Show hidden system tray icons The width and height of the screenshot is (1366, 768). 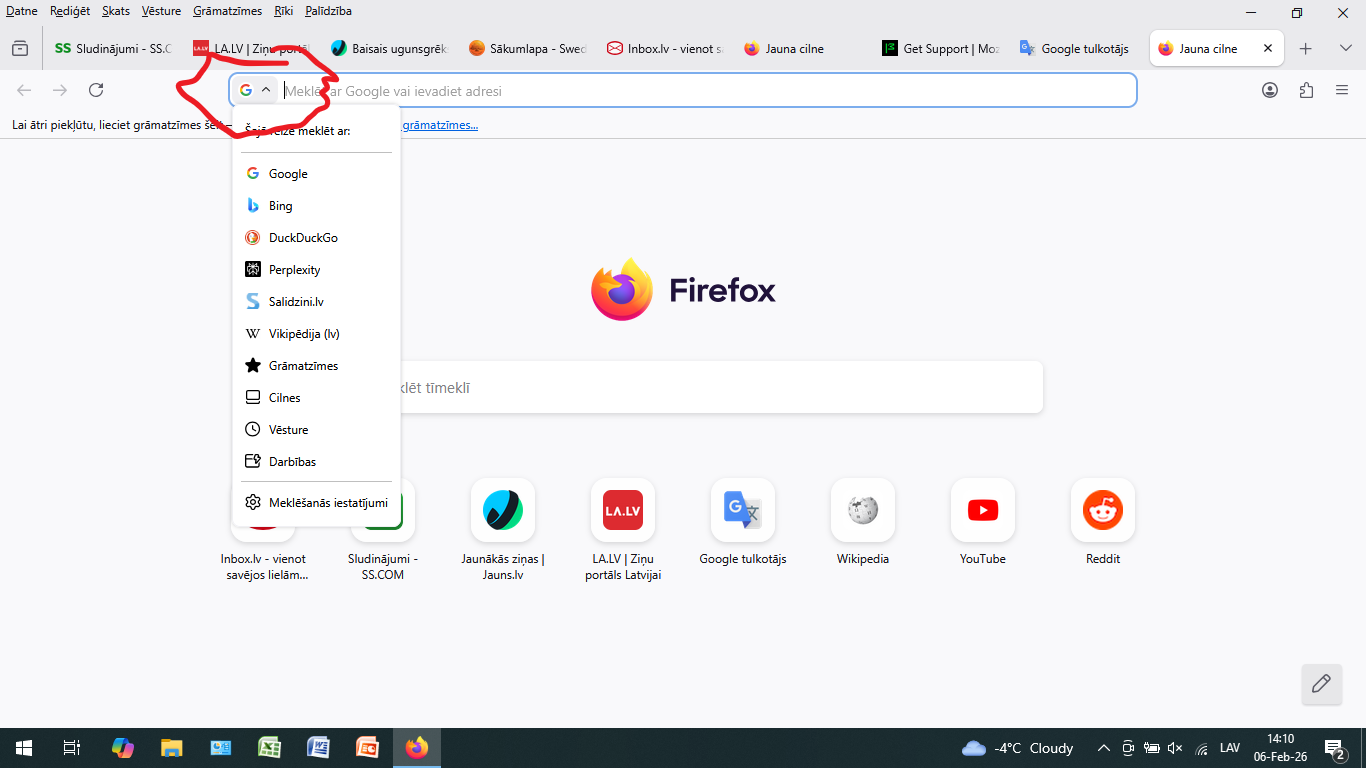(1104, 748)
